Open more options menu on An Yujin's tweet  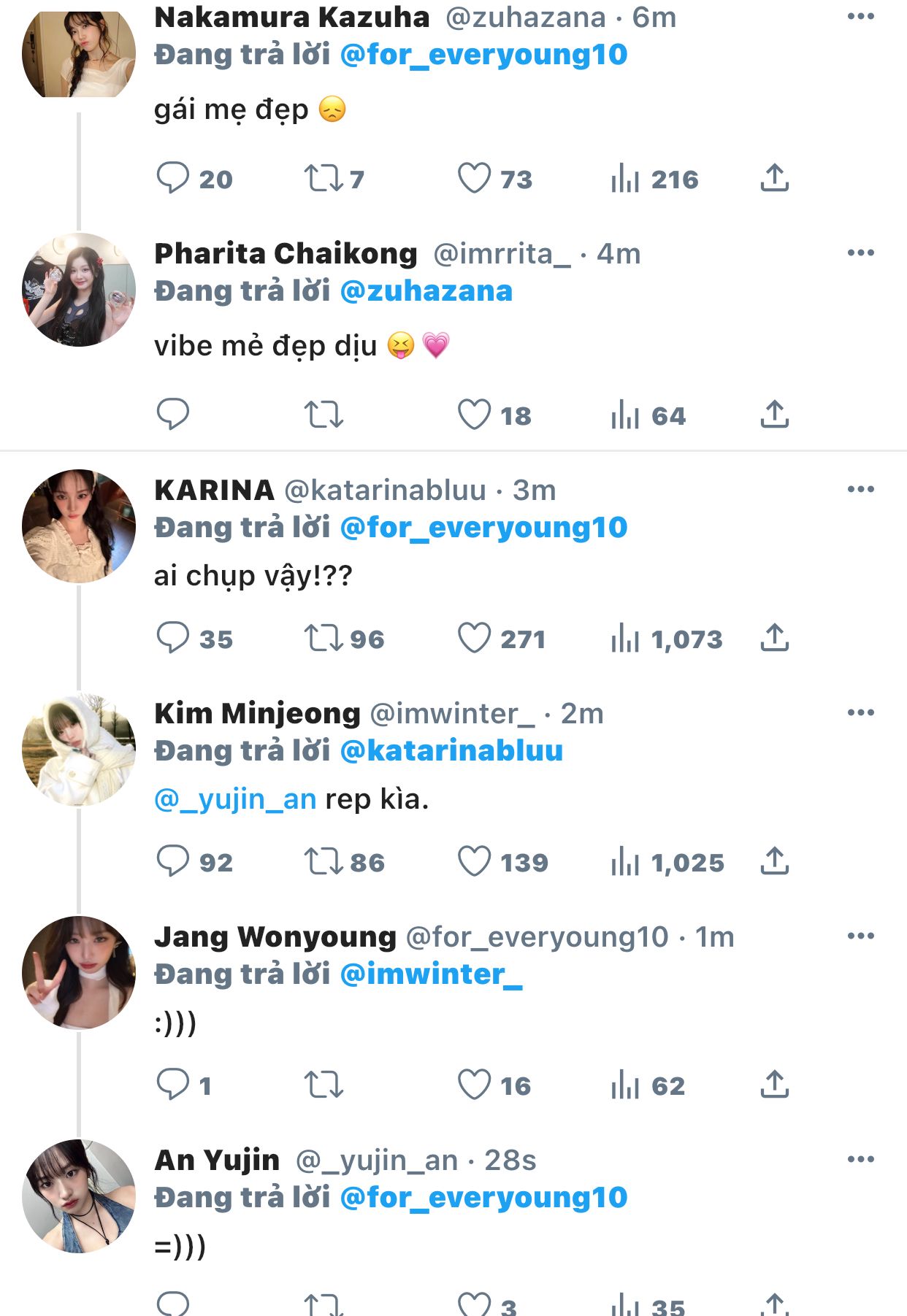860,1159
